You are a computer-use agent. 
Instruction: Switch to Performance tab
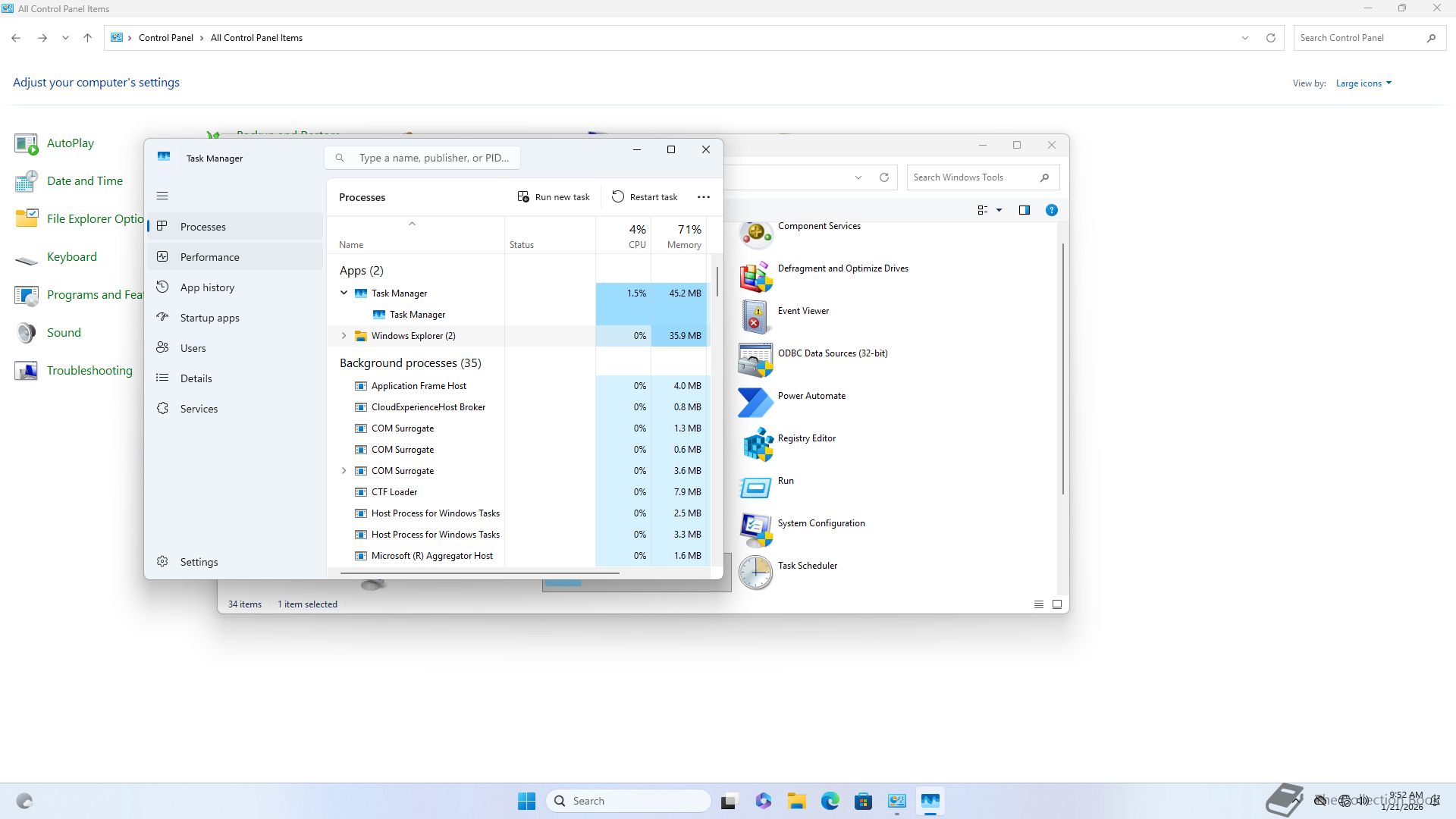click(x=209, y=257)
